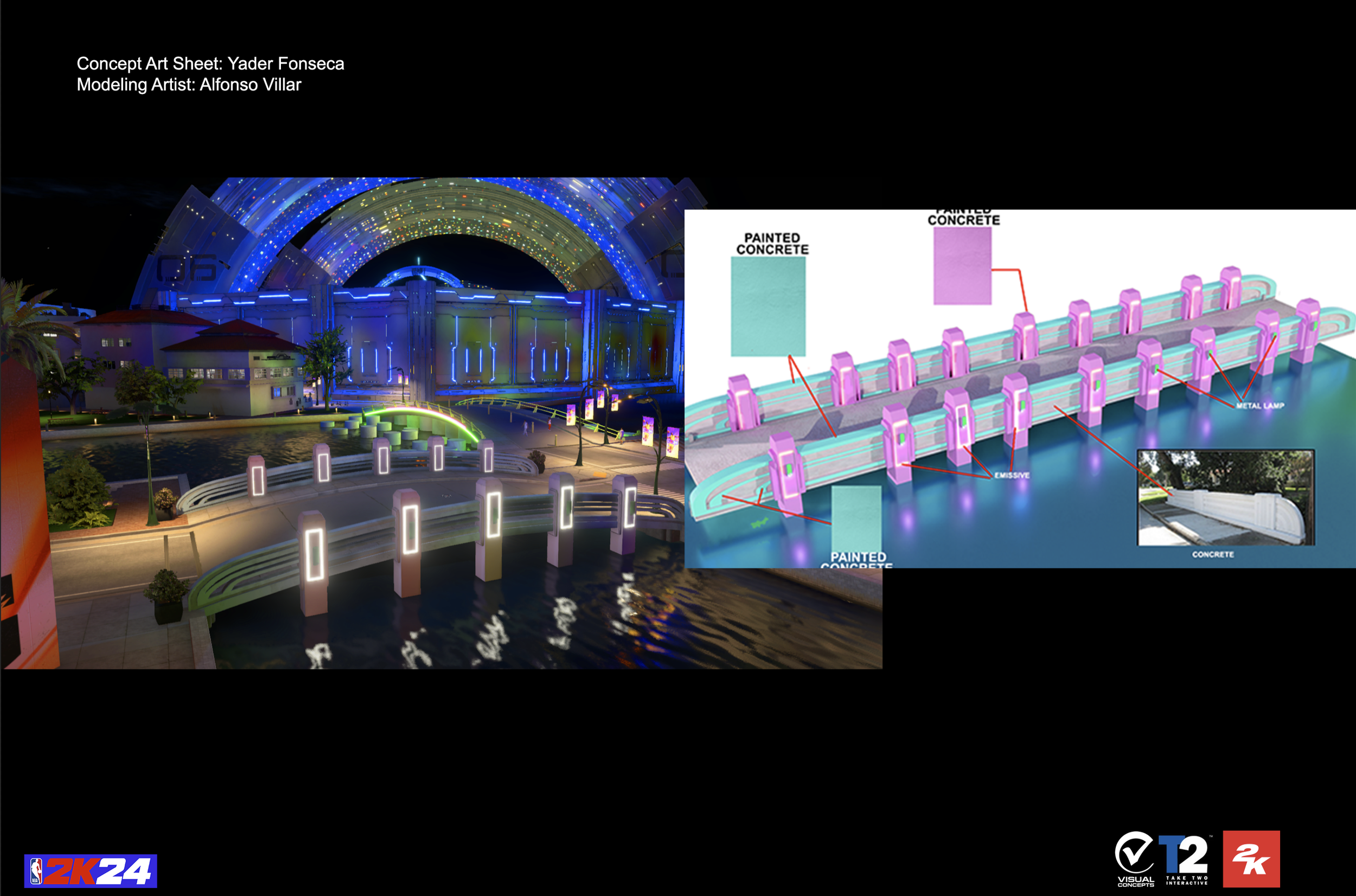Click the red 2K logo
Viewport: 1356px width, 896px height.
pyautogui.click(x=1251, y=858)
